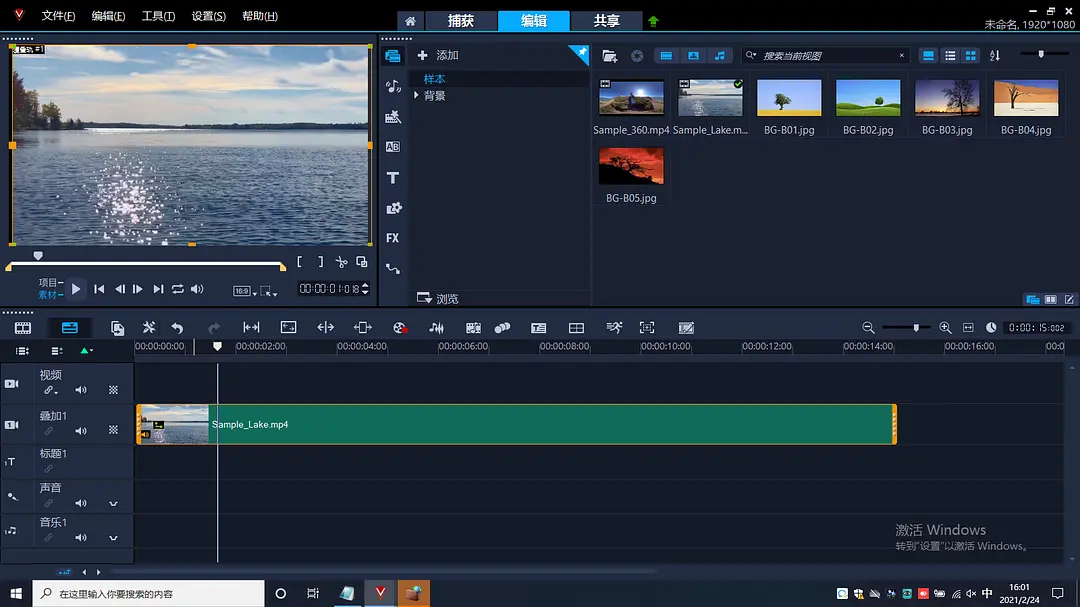Screen dimensions: 1080x607
Task: Open the FX filter library panel
Action: 393,238
